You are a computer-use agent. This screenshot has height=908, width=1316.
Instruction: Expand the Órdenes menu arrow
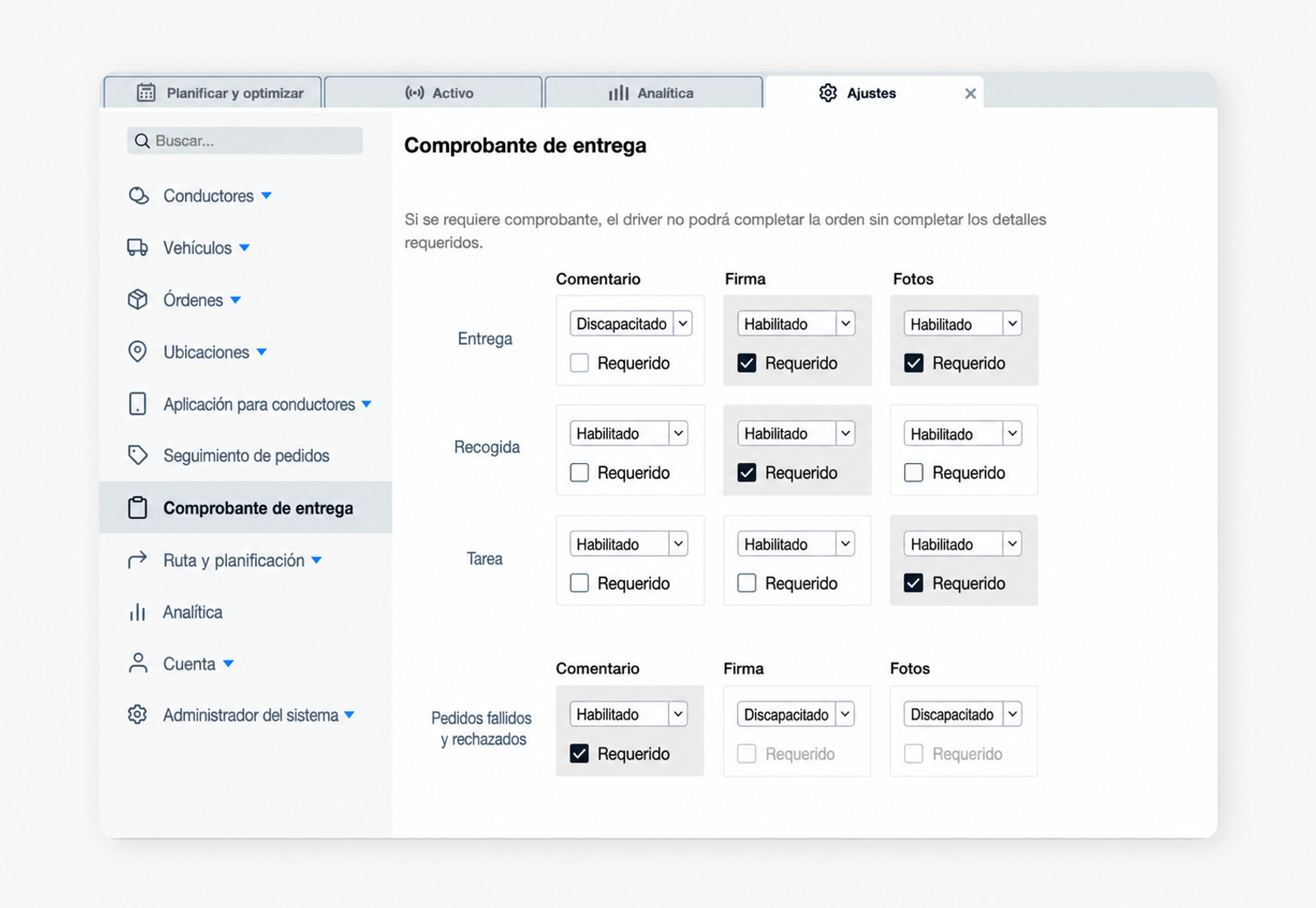[x=235, y=300]
